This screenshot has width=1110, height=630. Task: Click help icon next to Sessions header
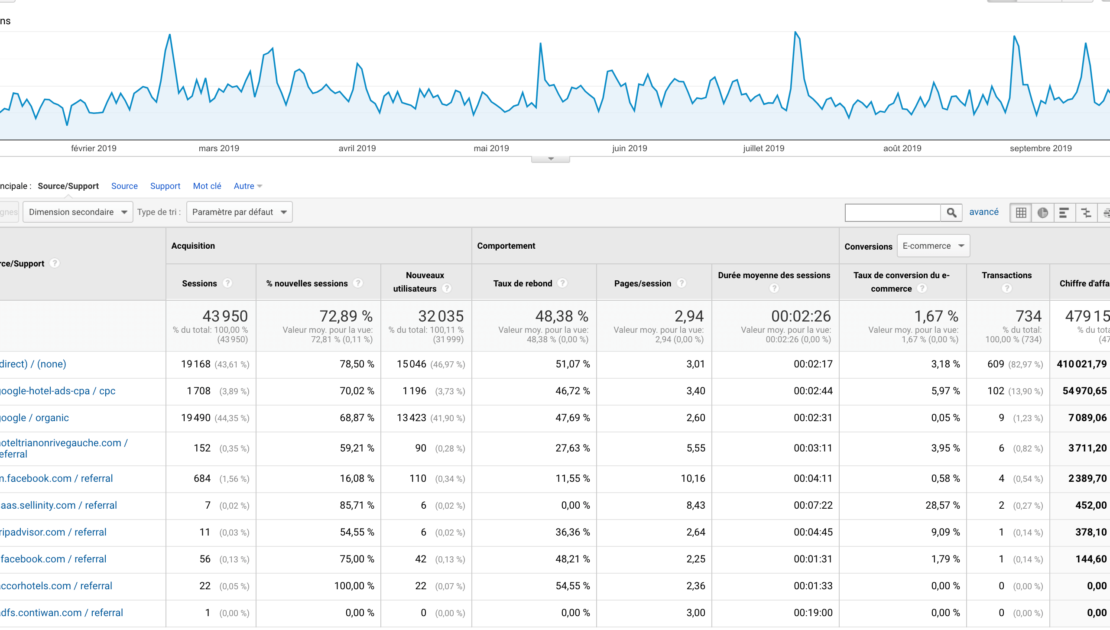coord(227,284)
